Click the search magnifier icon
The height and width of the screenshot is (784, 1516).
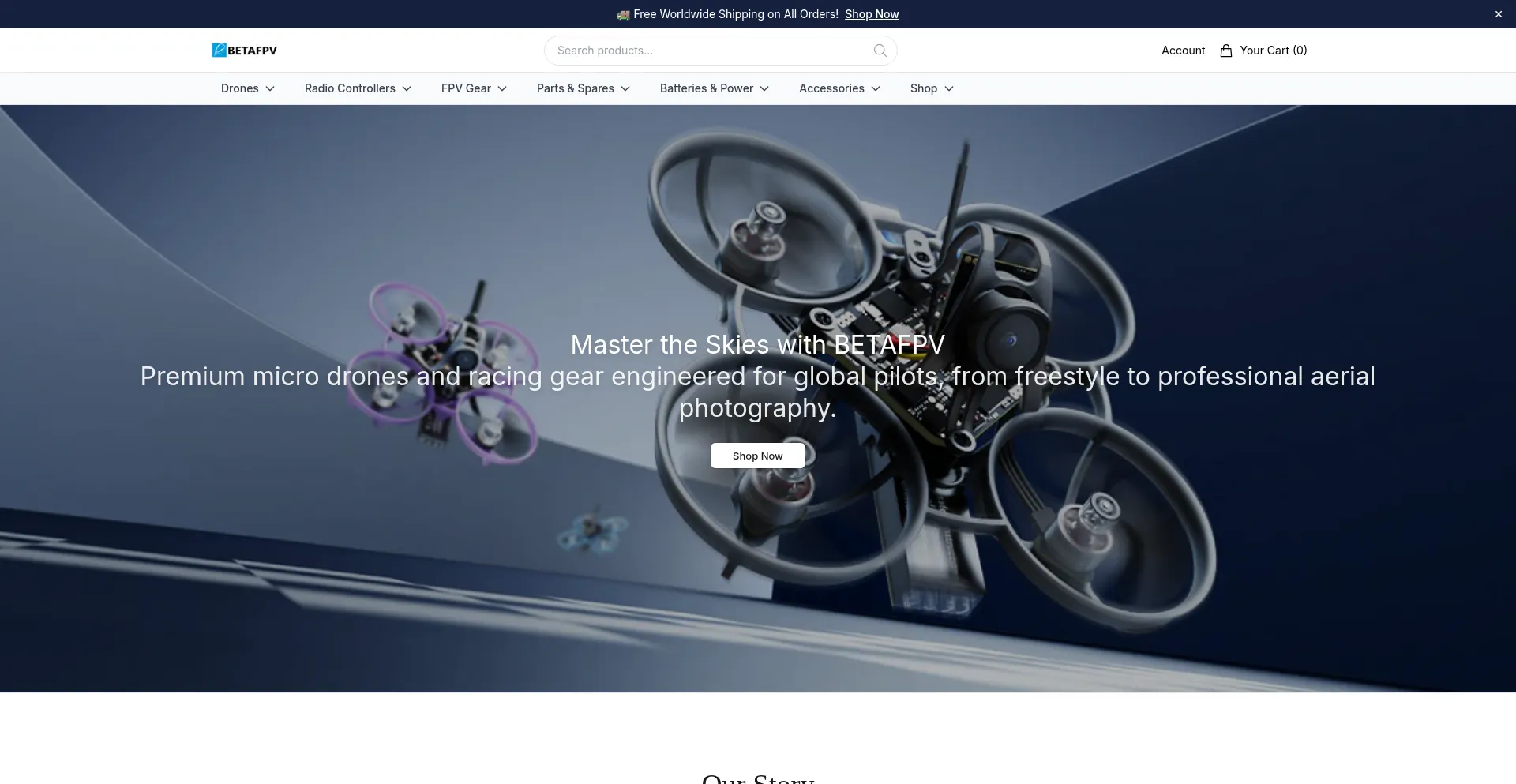coord(880,51)
